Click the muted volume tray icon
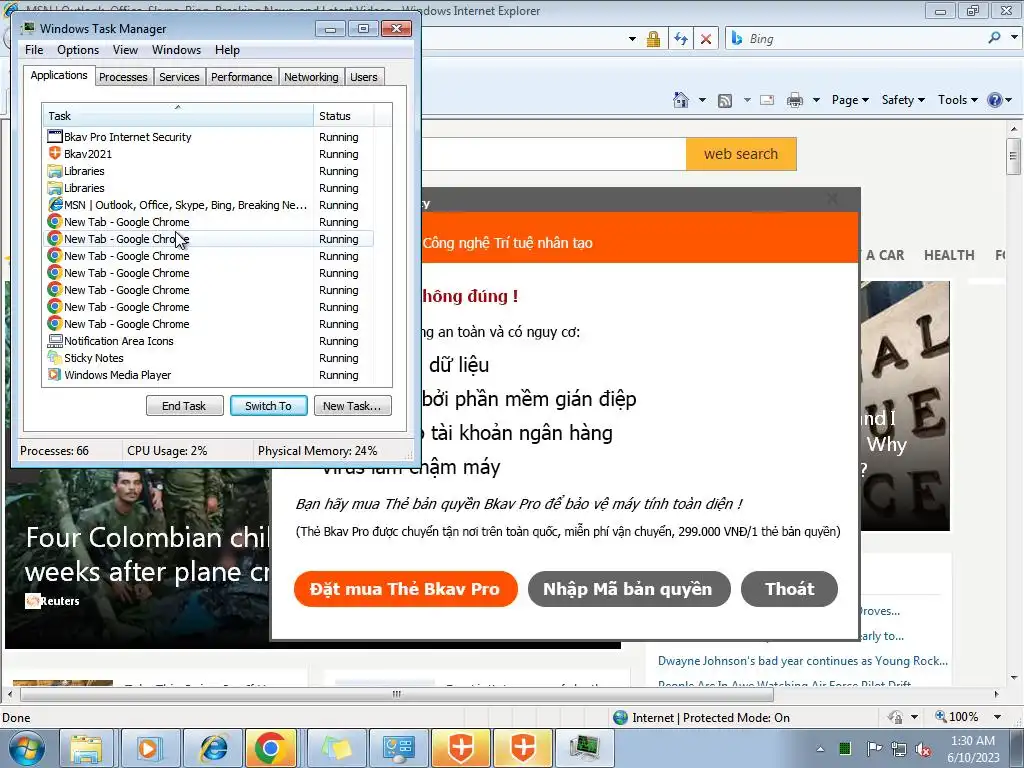This screenshot has height=768, width=1024. (923, 749)
